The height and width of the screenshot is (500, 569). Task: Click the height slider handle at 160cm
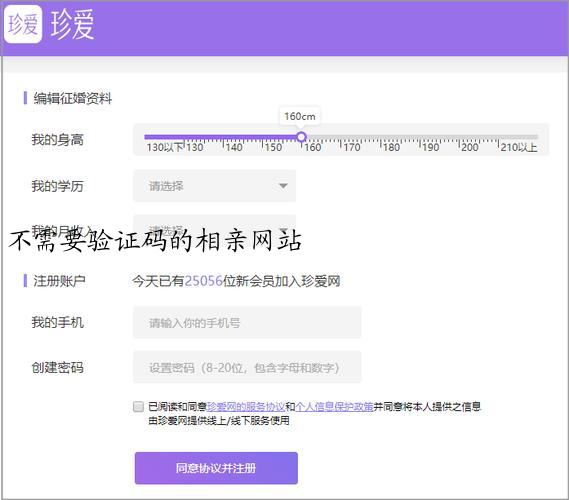301,137
